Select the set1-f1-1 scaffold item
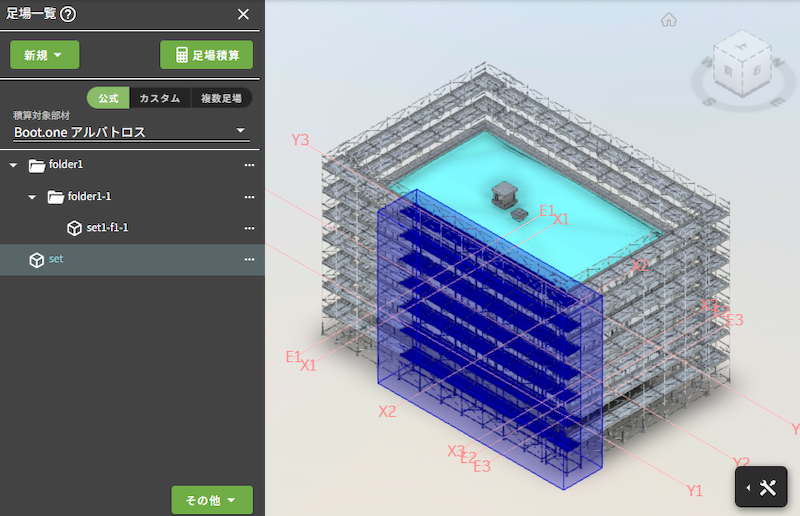Image resolution: width=800 pixels, height=516 pixels. pyautogui.click(x=107, y=228)
